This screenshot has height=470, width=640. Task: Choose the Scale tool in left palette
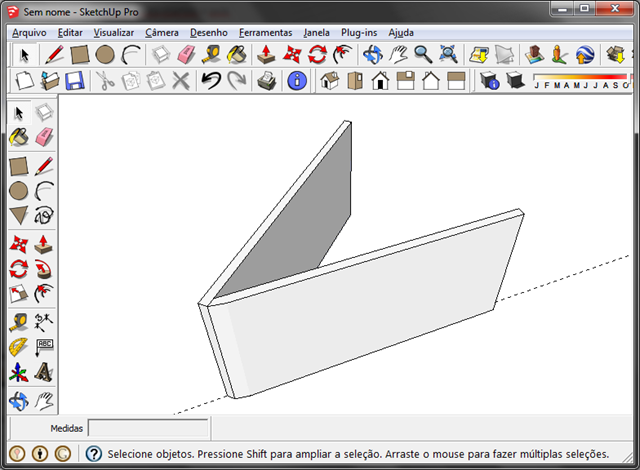[x=18, y=294]
